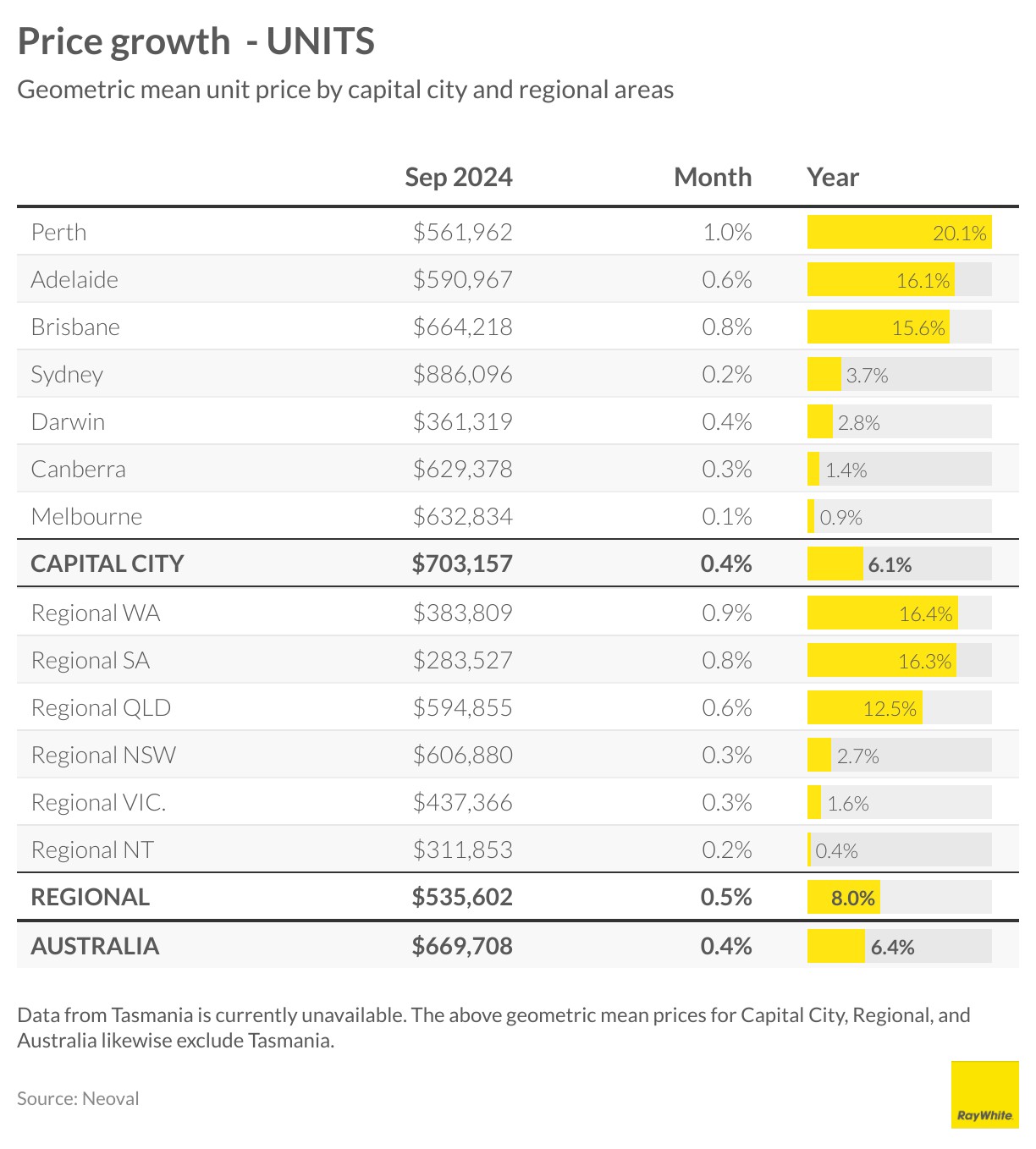Image resolution: width=1036 pixels, height=1149 pixels.
Task: Click the REGIONAL summary row label
Action: [90, 898]
